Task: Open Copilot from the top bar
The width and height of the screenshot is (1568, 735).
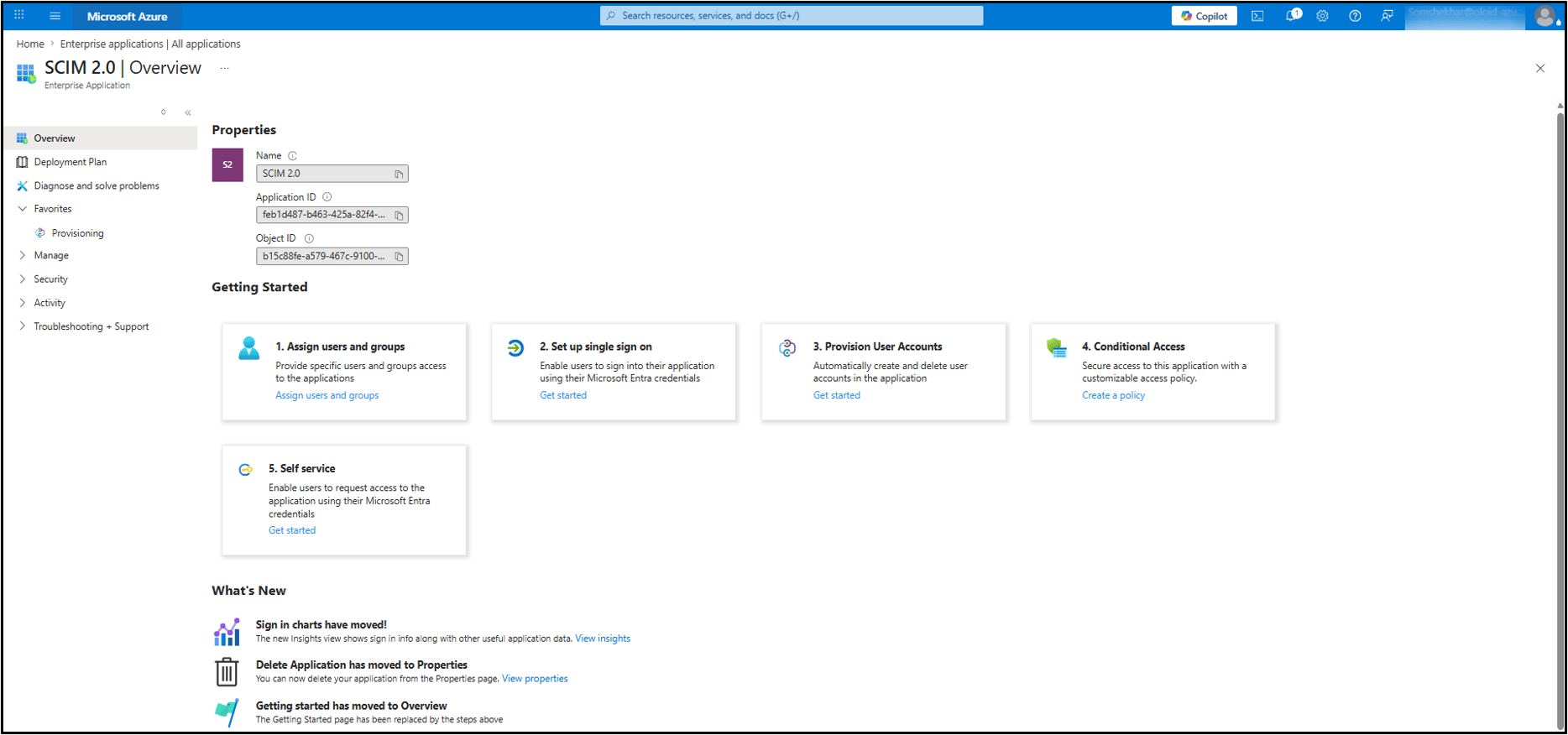Action: pyautogui.click(x=1204, y=16)
